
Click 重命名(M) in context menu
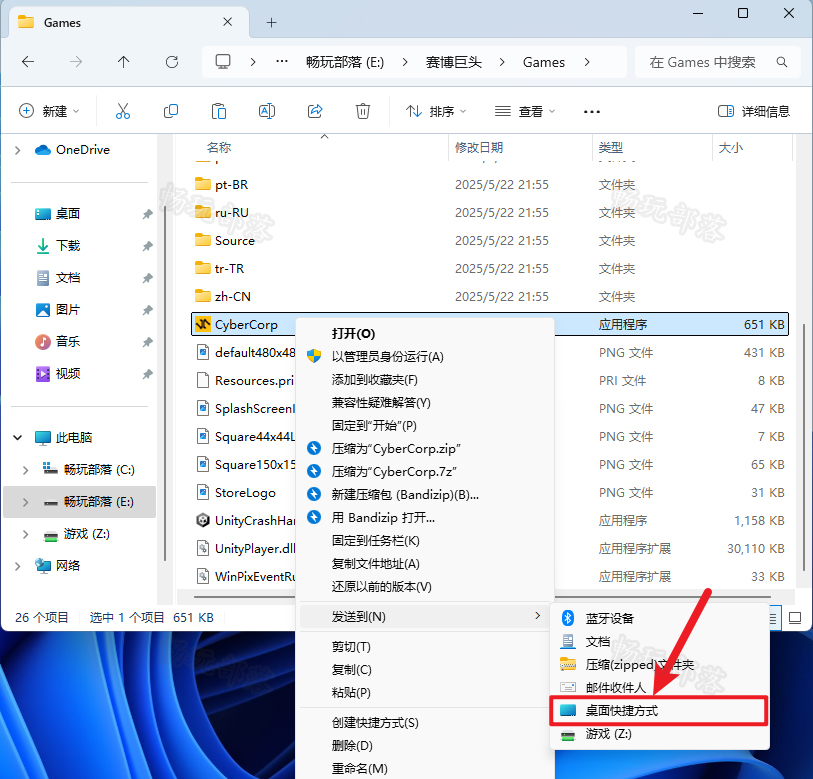point(425,769)
